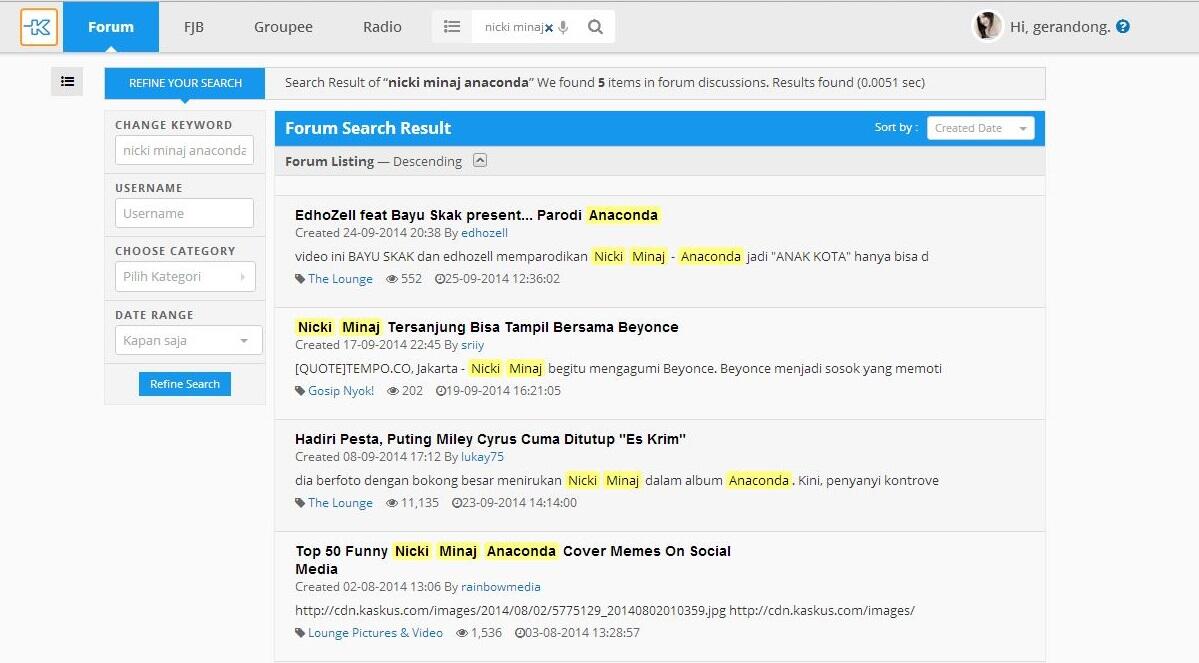The image size is (1199, 663).
Task: Click the Hi, gerandong. greeting
Action: (x=1060, y=27)
